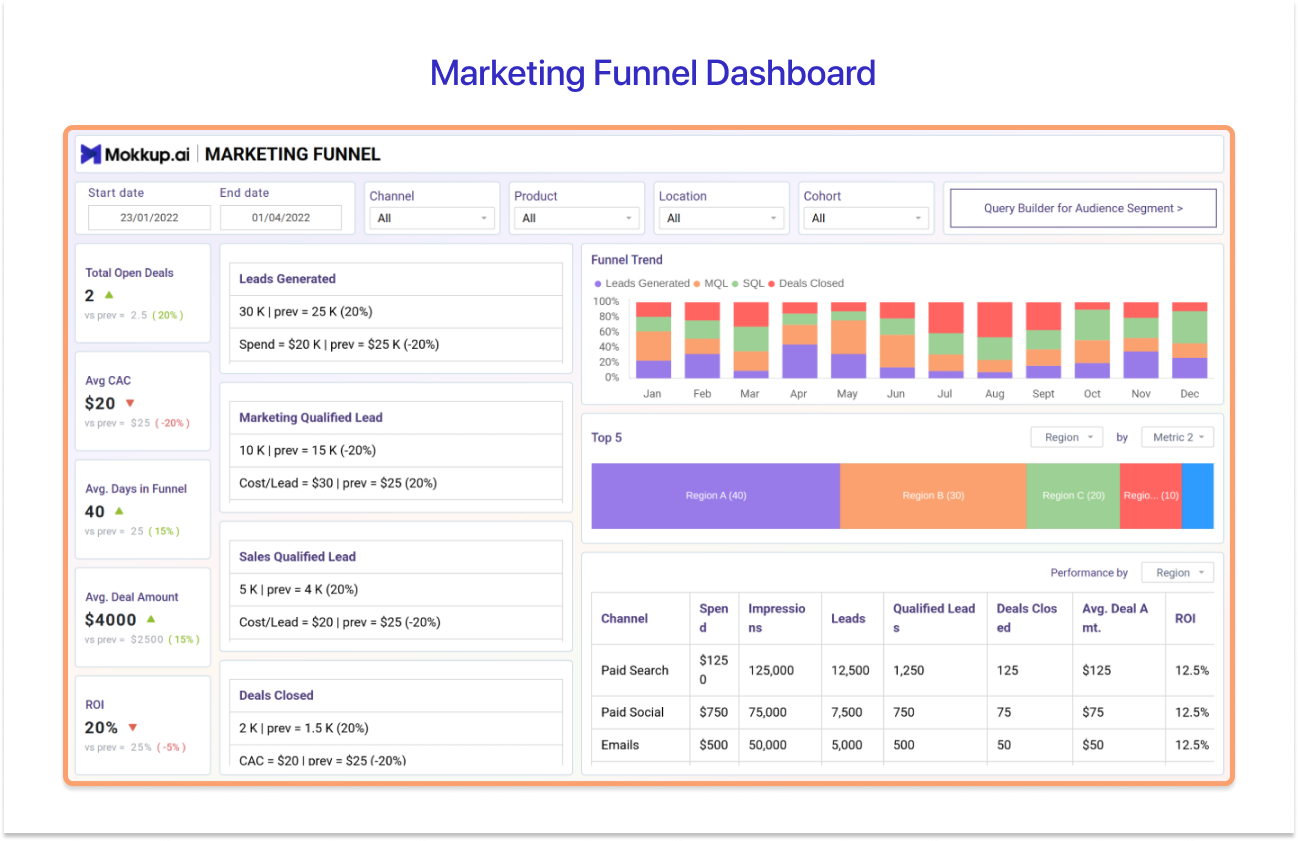The width and height of the screenshot is (1298, 841).
Task: Click 'Spend = $20 K | prev = $25 K' row
Action: click(x=396, y=345)
